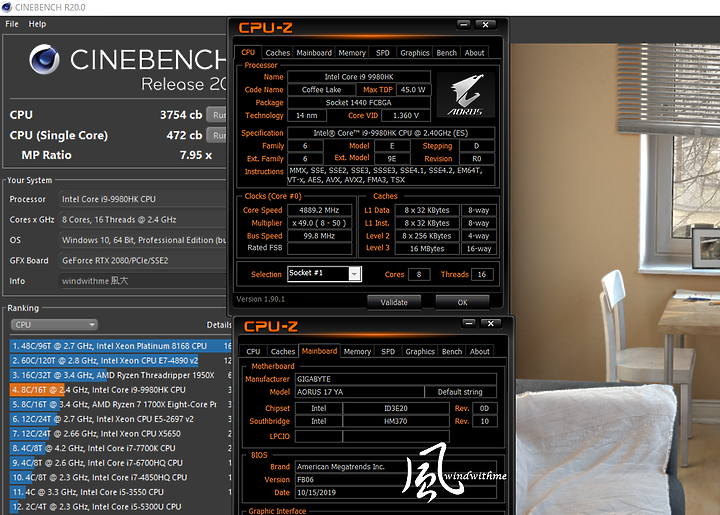The height and width of the screenshot is (515, 720).
Task: Click the Level 3 cache 16 MBytes value
Action: click(x=427, y=249)
